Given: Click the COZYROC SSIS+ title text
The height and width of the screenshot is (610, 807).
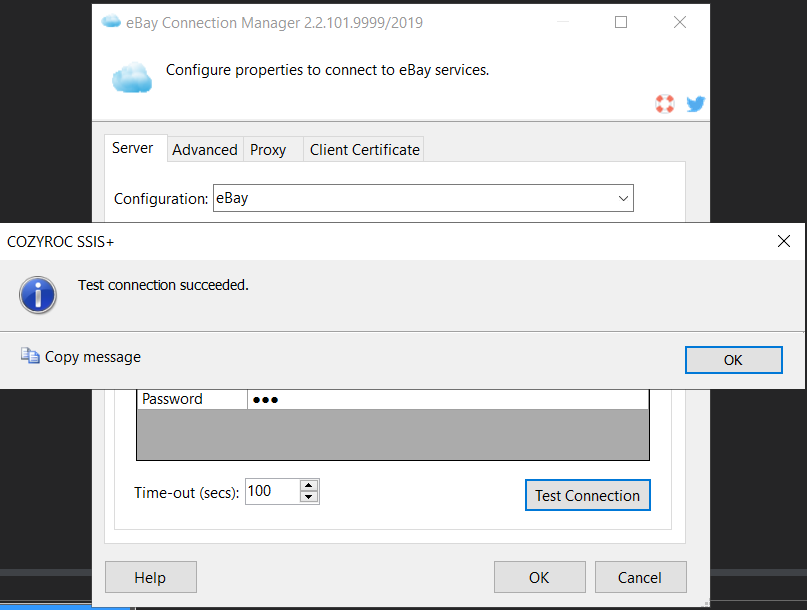Looking at the screenshot, I should tap(60, 241).
